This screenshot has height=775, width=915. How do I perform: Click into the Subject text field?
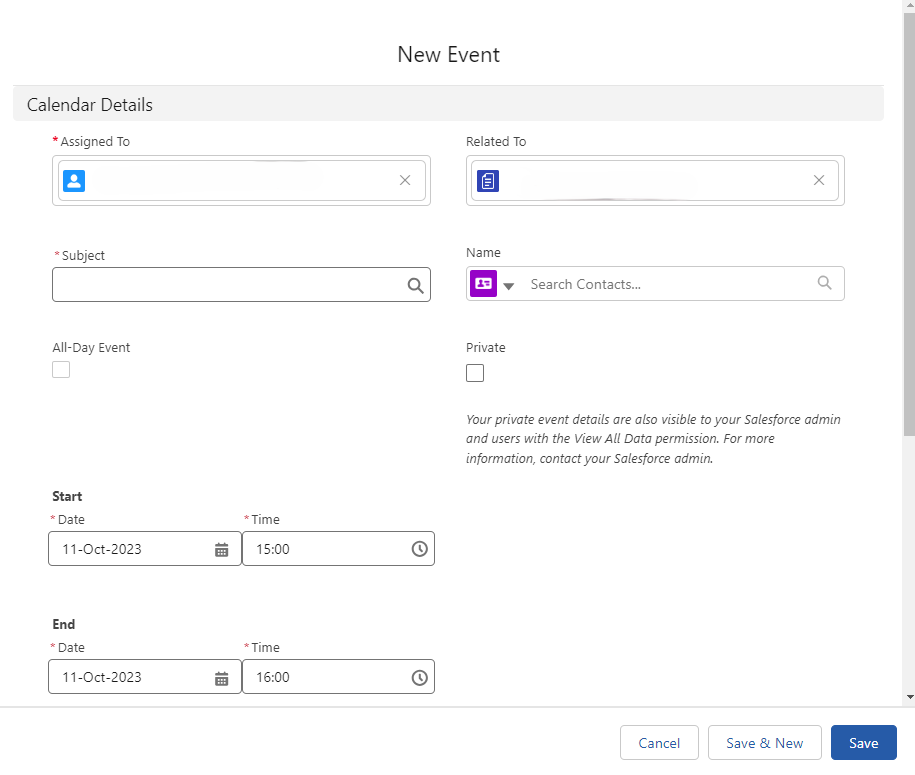pyautogui.click(x=241, y=285)
